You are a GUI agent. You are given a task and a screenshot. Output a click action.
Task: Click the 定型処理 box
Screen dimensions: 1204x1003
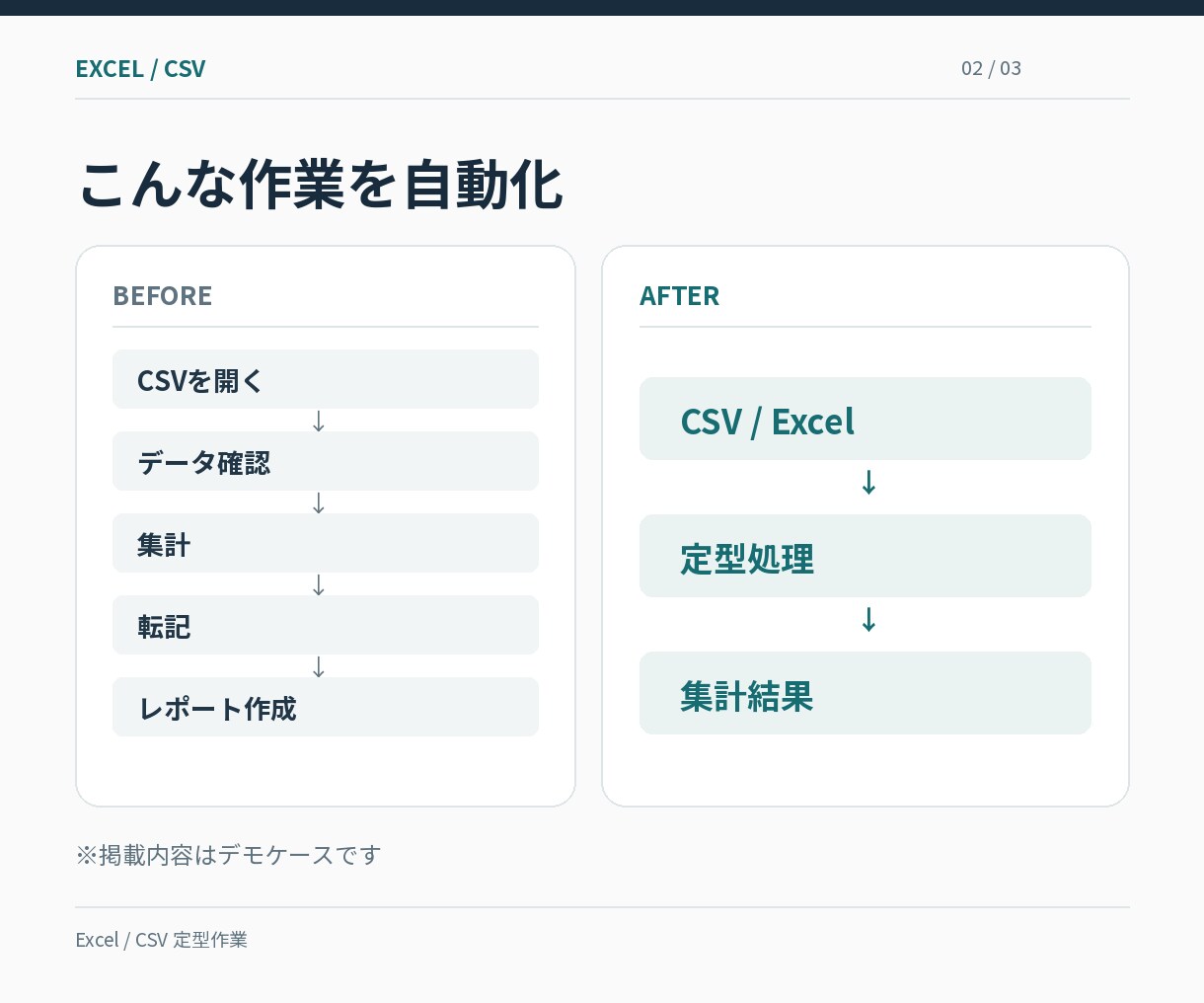point(865,556)
